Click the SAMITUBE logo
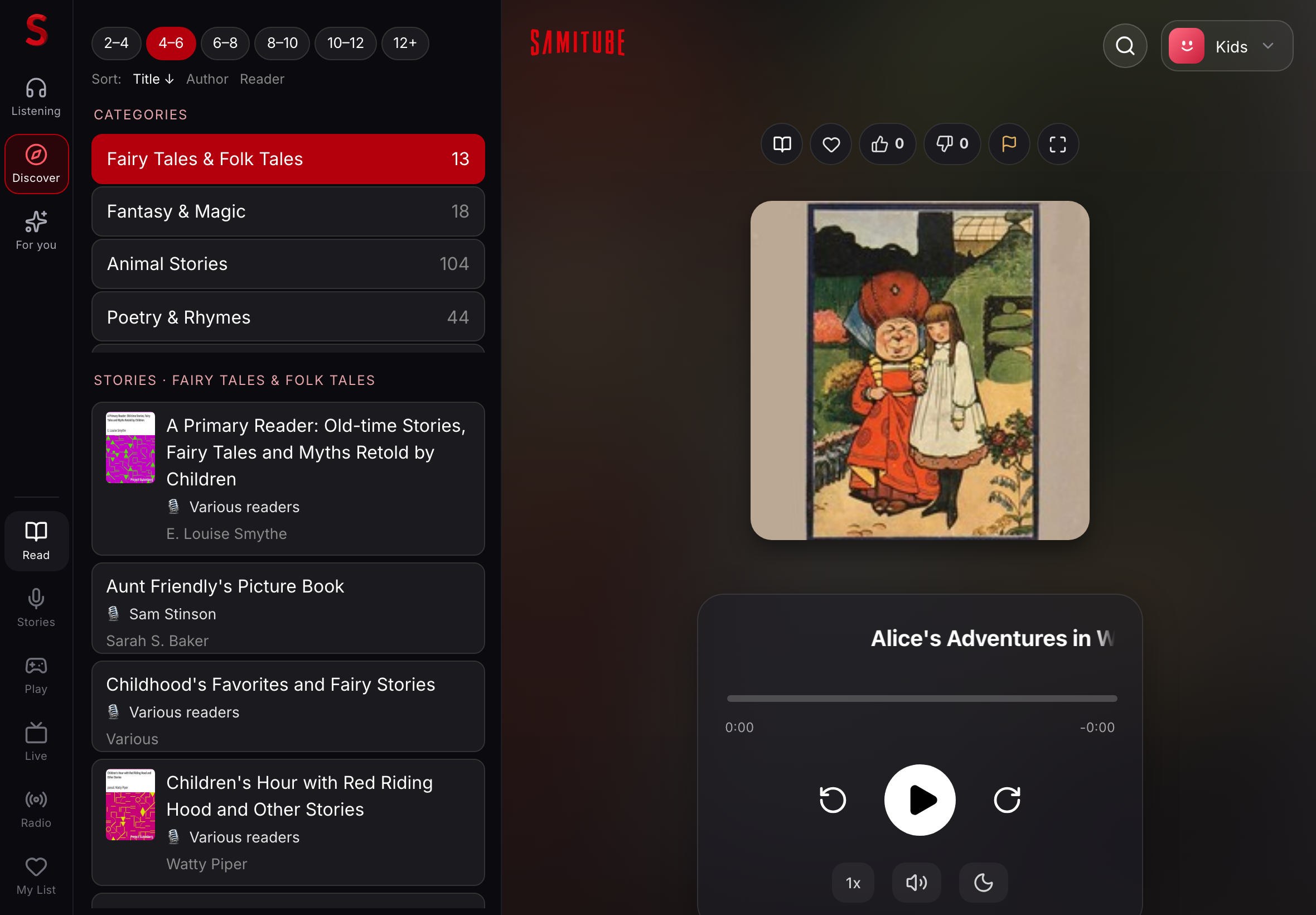Screen dimensions: 1316x915 578,43
